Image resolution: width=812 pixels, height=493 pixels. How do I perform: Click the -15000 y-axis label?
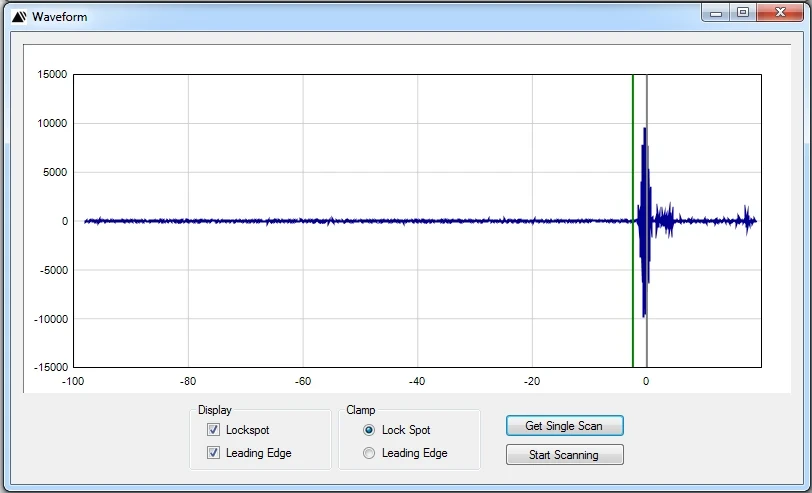[48, 368]
